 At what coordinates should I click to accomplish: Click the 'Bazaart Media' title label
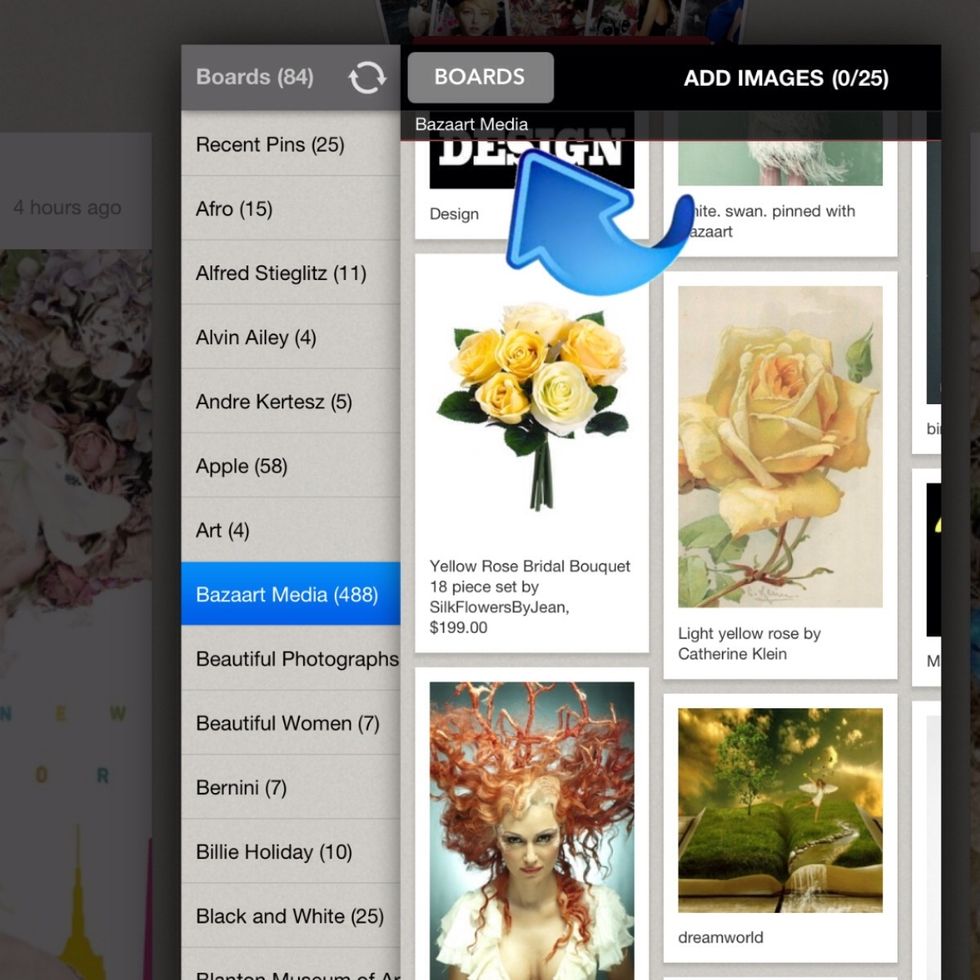(471, 124)
